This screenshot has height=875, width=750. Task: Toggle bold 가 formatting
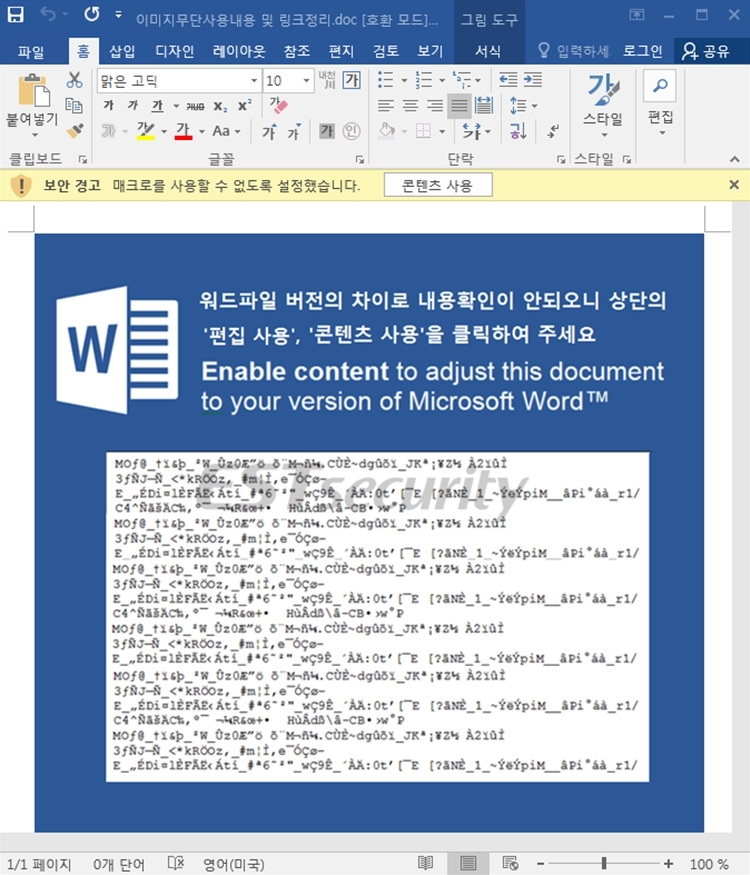pos(108,105)
